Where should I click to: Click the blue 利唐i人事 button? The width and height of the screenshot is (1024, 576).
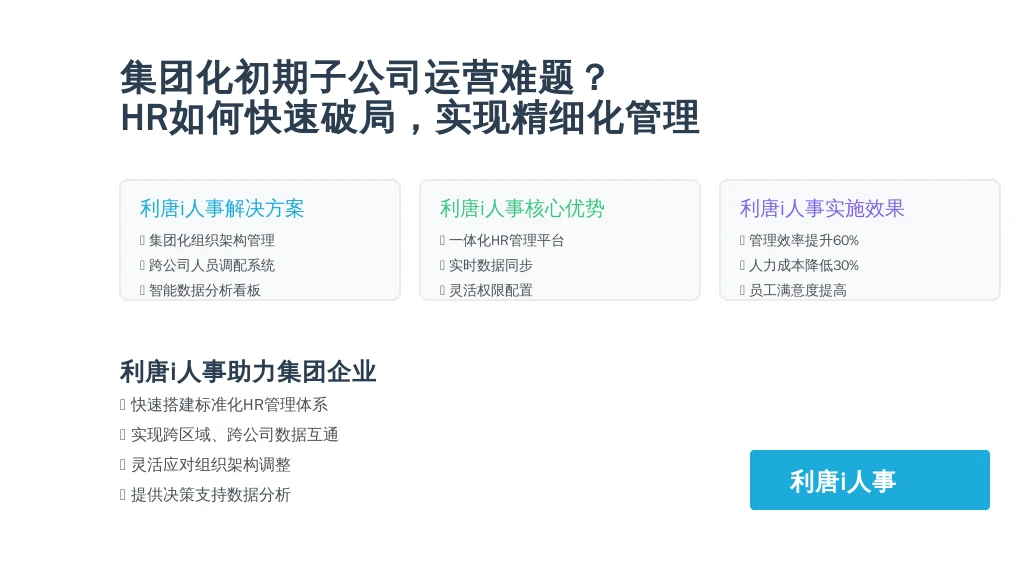click(x=869, y=480)
